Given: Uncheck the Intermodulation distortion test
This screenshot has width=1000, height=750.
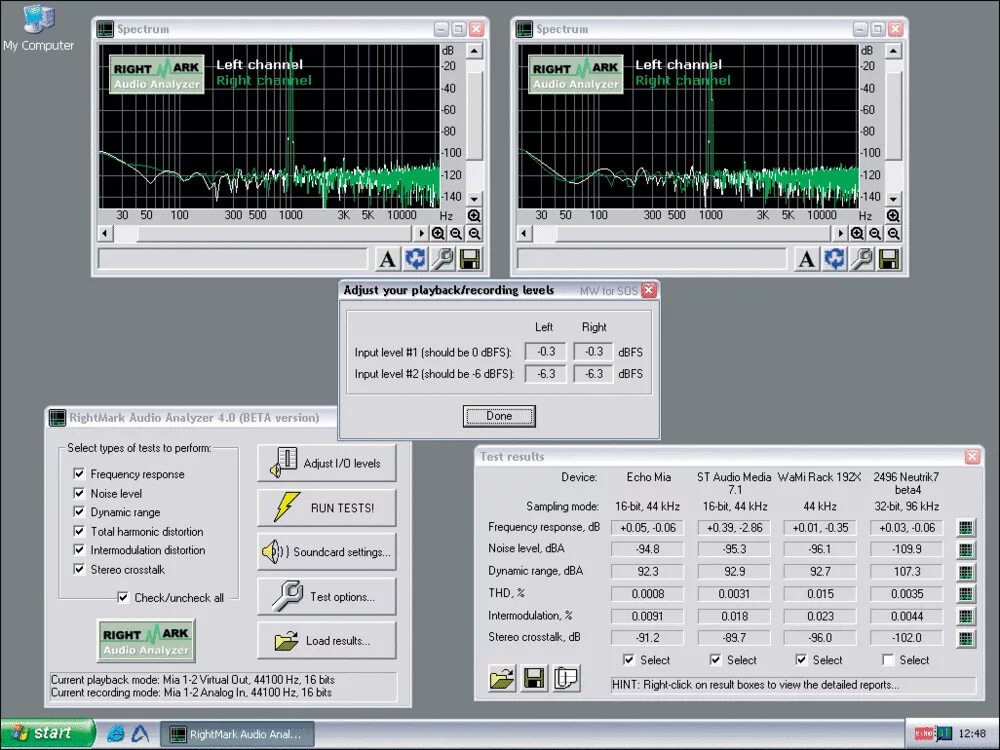Looking at the screenshot, I should pyautogui.click(x=79, y=550).
